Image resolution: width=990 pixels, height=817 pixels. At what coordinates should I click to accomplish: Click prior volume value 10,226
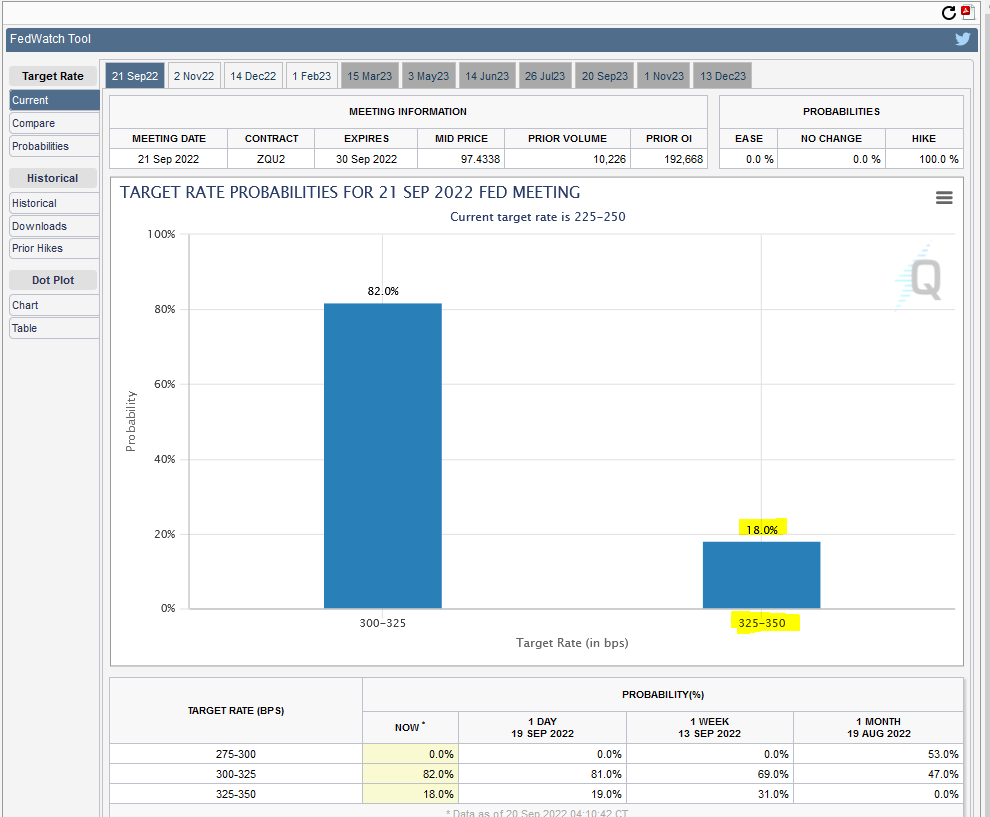609,159
